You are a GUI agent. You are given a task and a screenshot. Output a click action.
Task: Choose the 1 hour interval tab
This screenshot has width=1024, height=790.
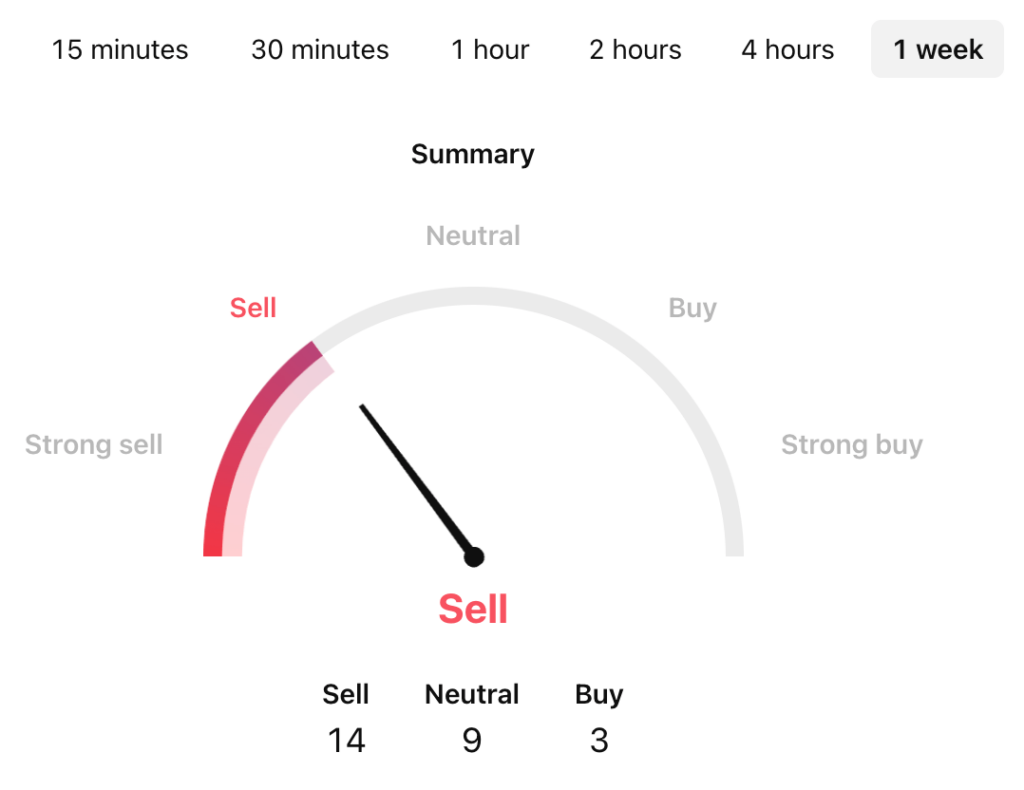coord(490,49)
